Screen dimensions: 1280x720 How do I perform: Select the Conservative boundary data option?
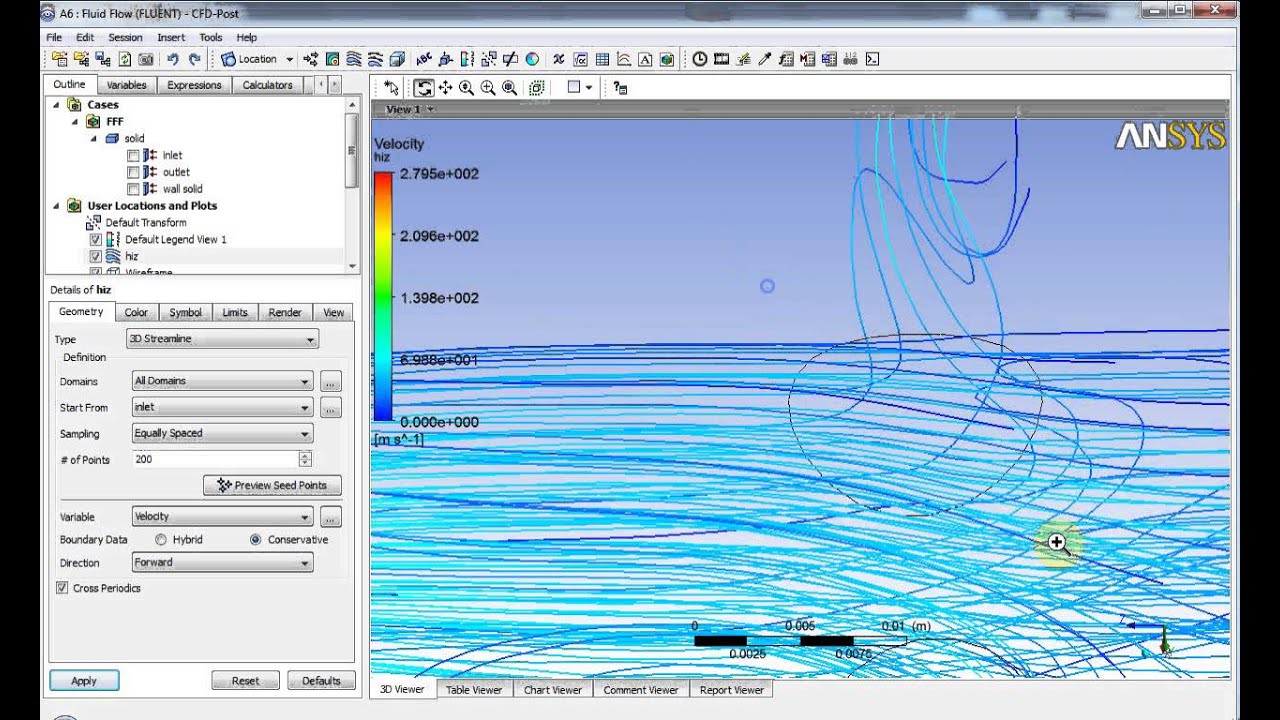256,539
